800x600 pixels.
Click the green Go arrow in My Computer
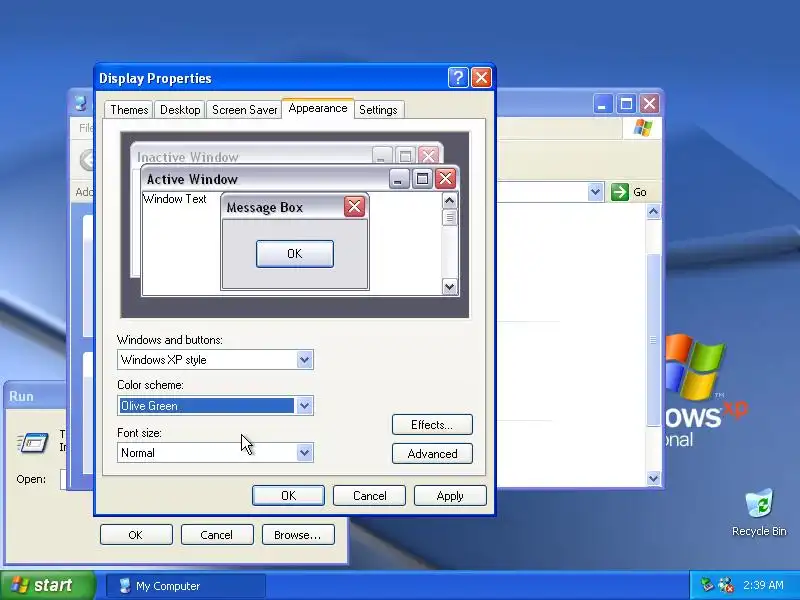click(619, 192)
